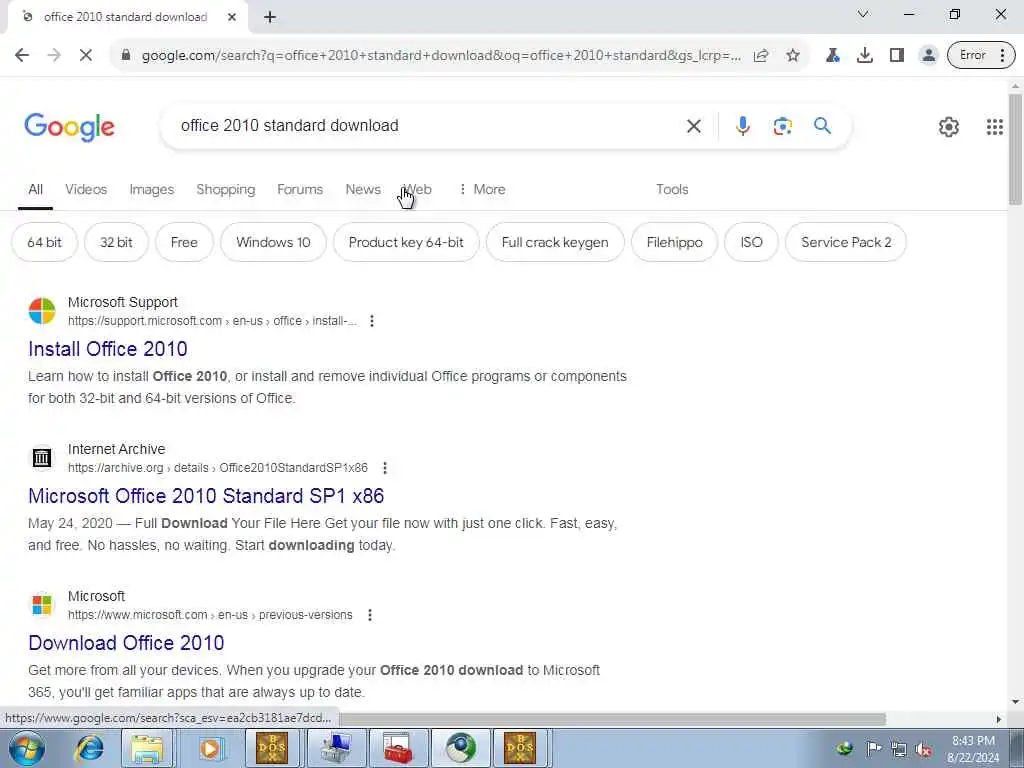Bookmark this page with the star
Viewport: 1024px width, 768px height.
[793, 56]
